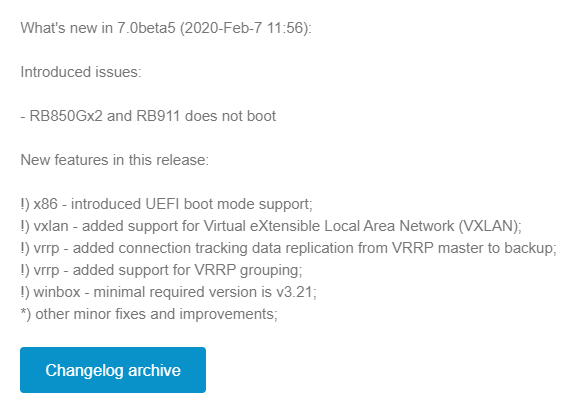Select the VRRP grouping support entry

coord(161,270)
